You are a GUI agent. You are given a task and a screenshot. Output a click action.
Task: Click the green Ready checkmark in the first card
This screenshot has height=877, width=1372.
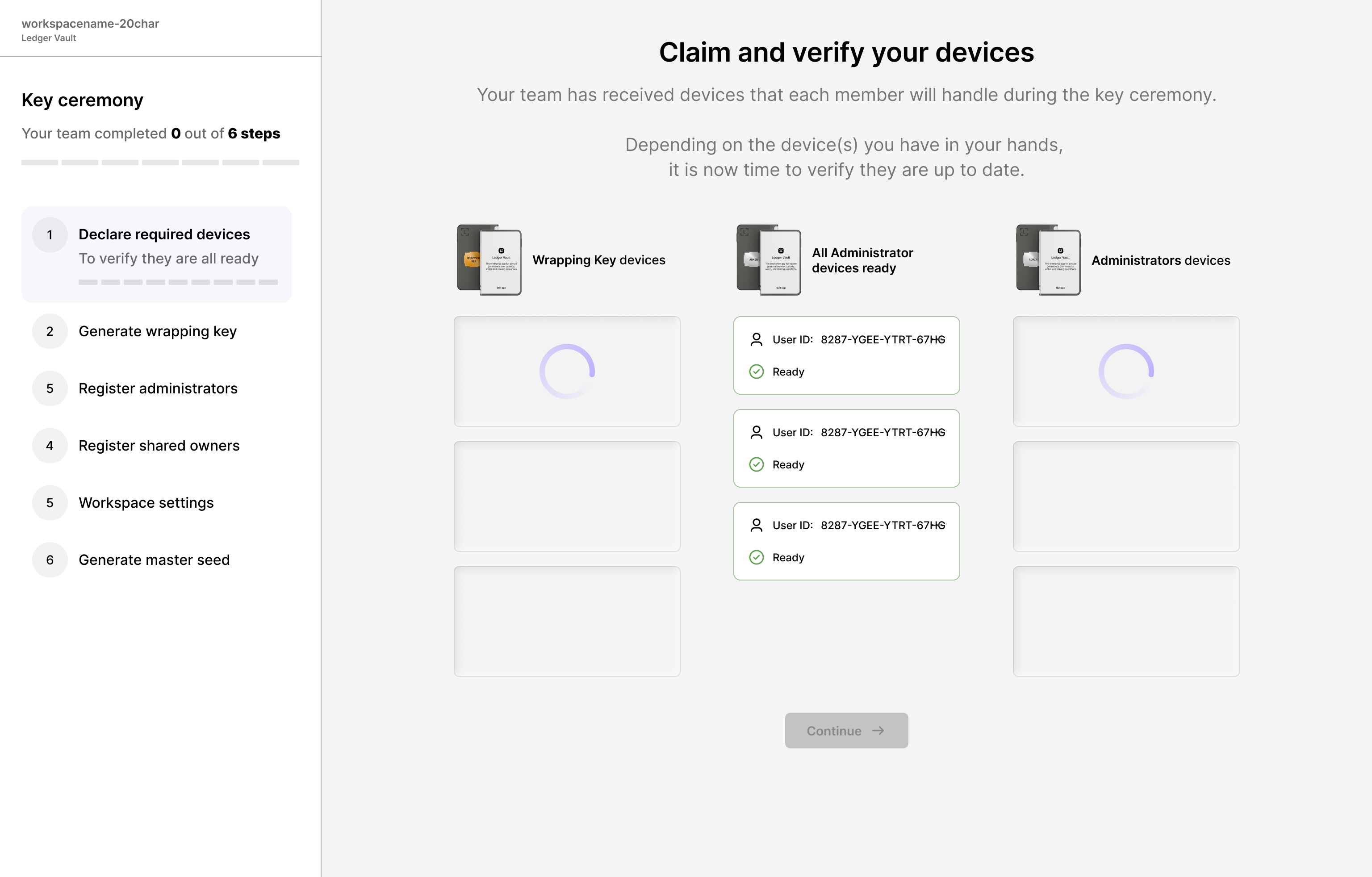click(x=756, y=372)
